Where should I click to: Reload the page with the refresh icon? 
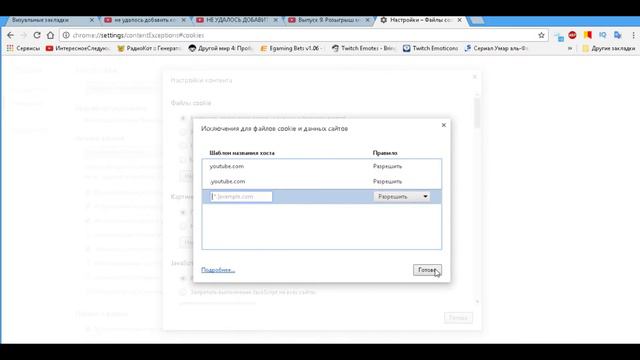coord(37,35)
